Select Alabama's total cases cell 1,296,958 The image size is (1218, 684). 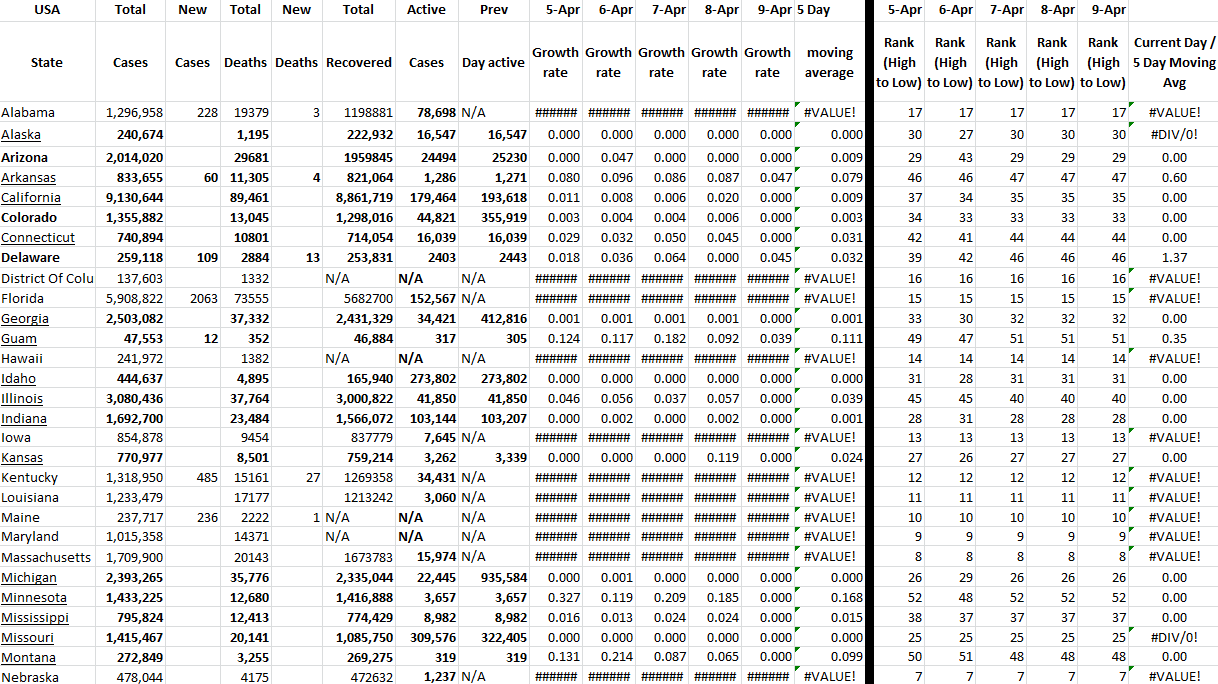130,113
